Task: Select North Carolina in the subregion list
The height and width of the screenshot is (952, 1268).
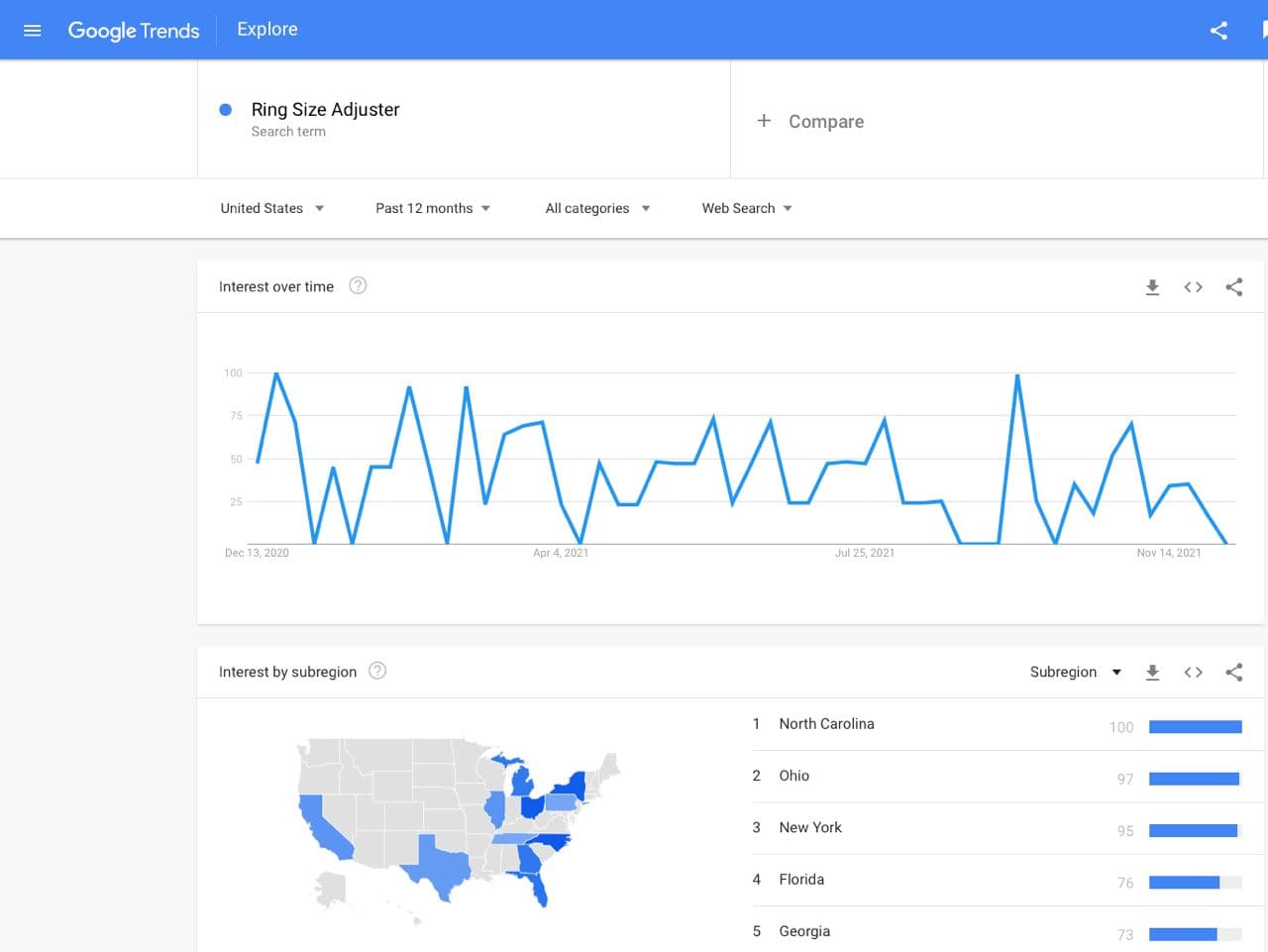Action: pyautogui.click(x=826, y=724)
